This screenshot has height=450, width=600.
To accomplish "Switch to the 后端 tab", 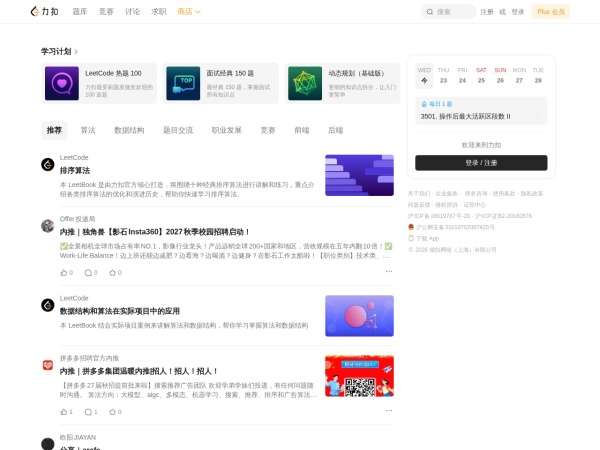I will pyautogui.click(x=336, y=130).
